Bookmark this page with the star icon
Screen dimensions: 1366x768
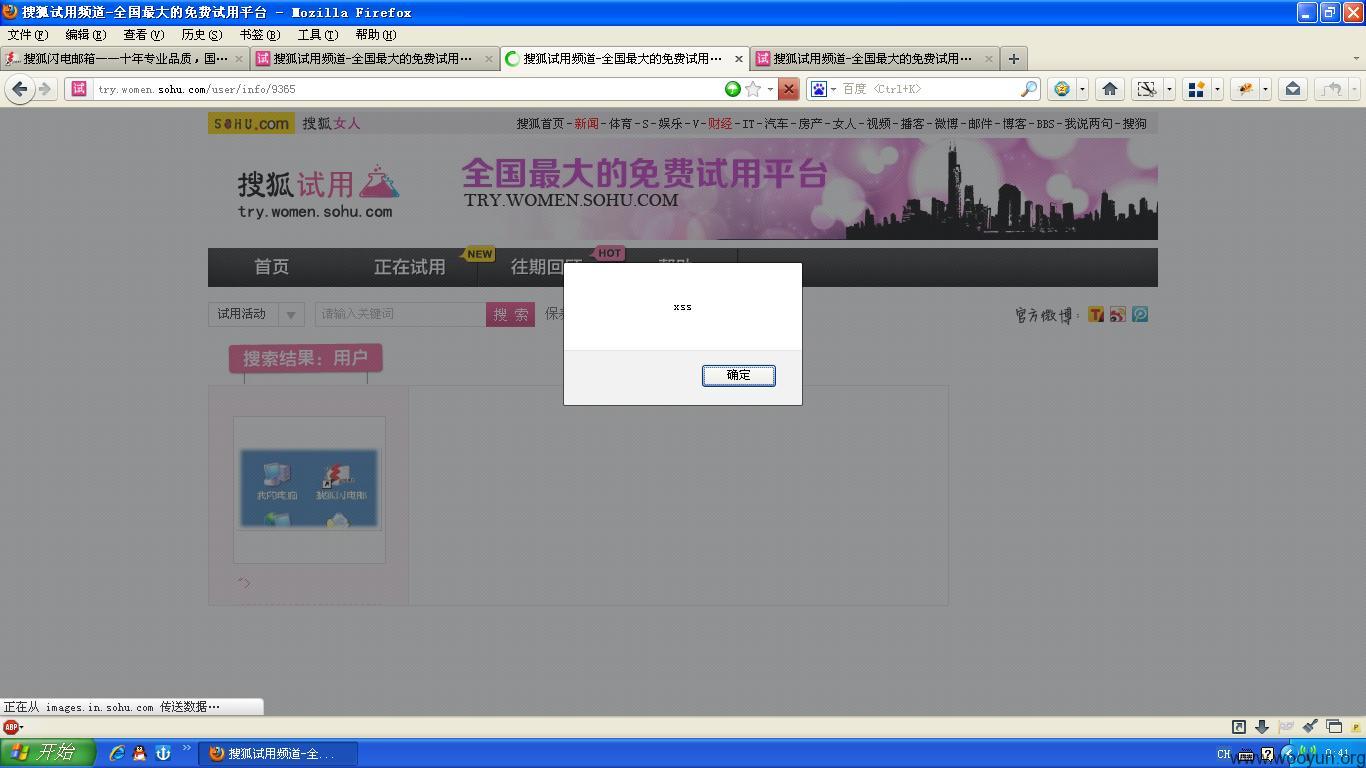(753, 89)
